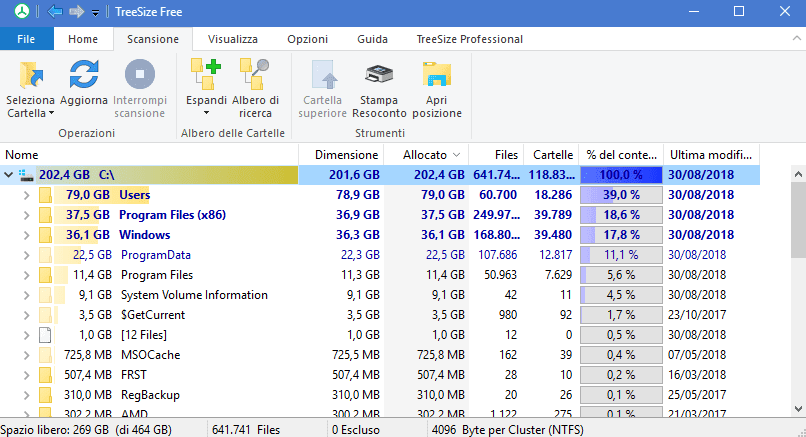Click the Stampa Resoconto printer icon

pos(379,77)
